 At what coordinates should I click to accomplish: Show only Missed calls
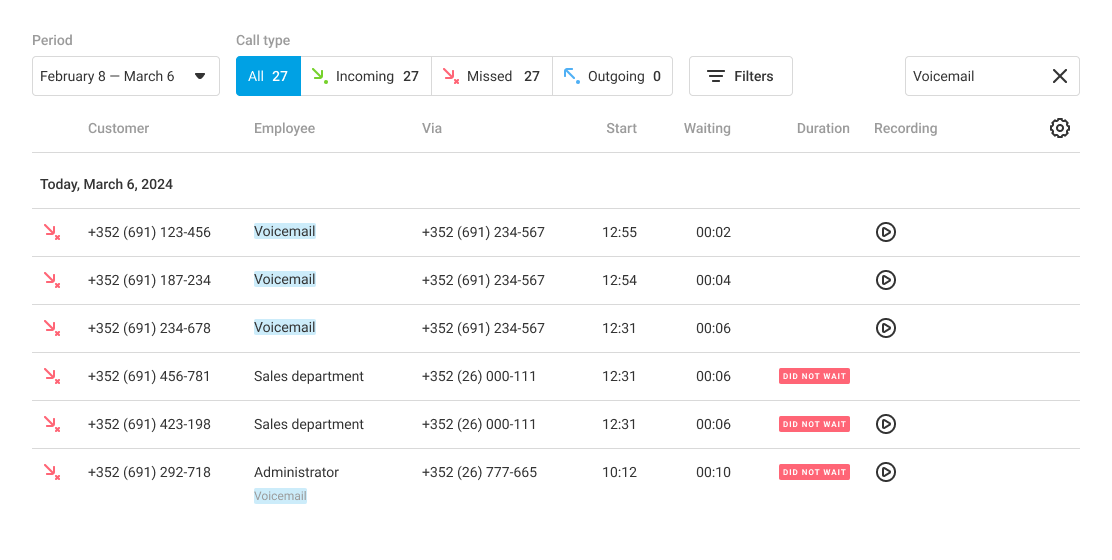492,76
